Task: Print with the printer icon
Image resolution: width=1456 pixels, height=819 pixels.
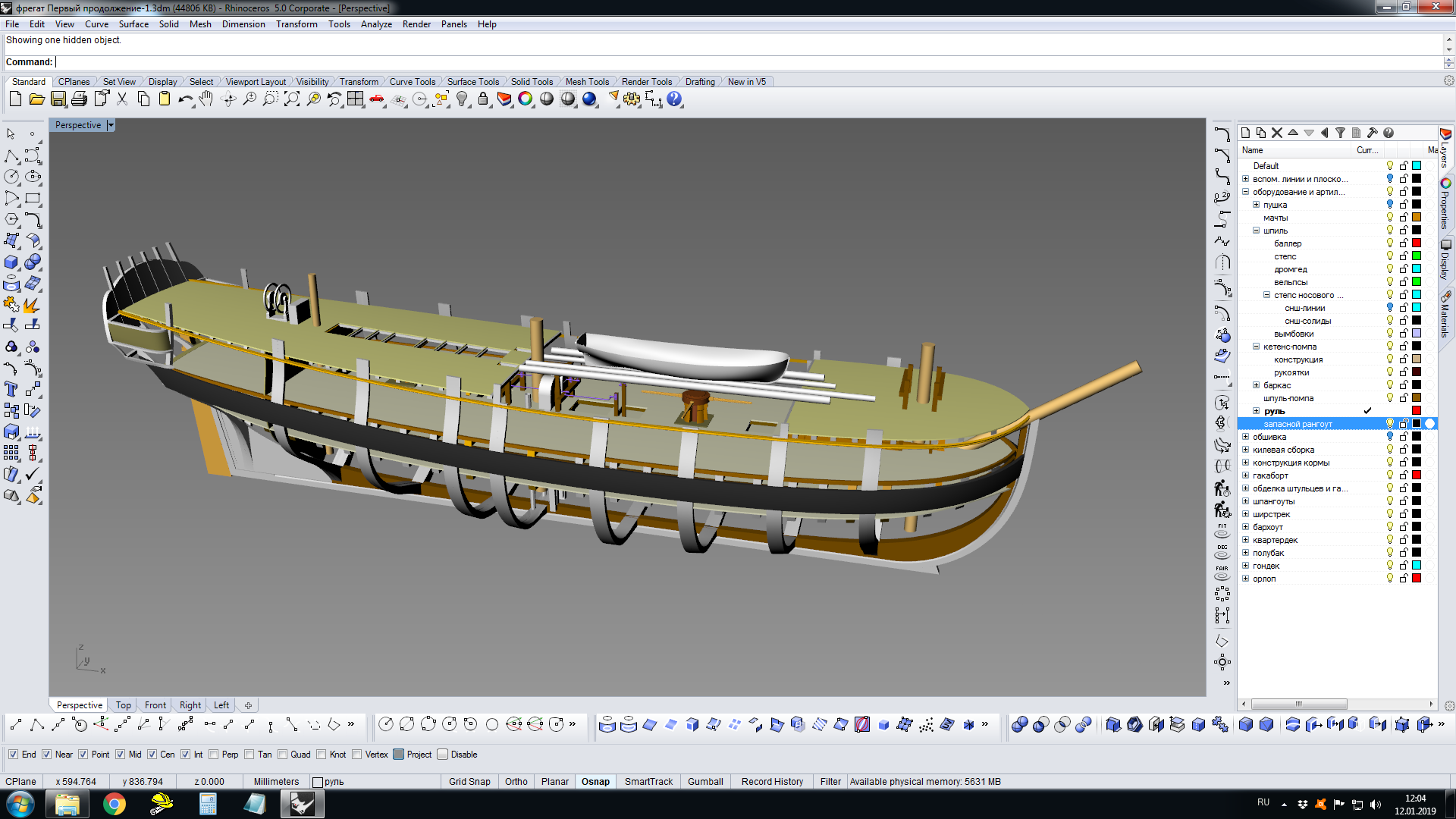Action: (79, 99)
